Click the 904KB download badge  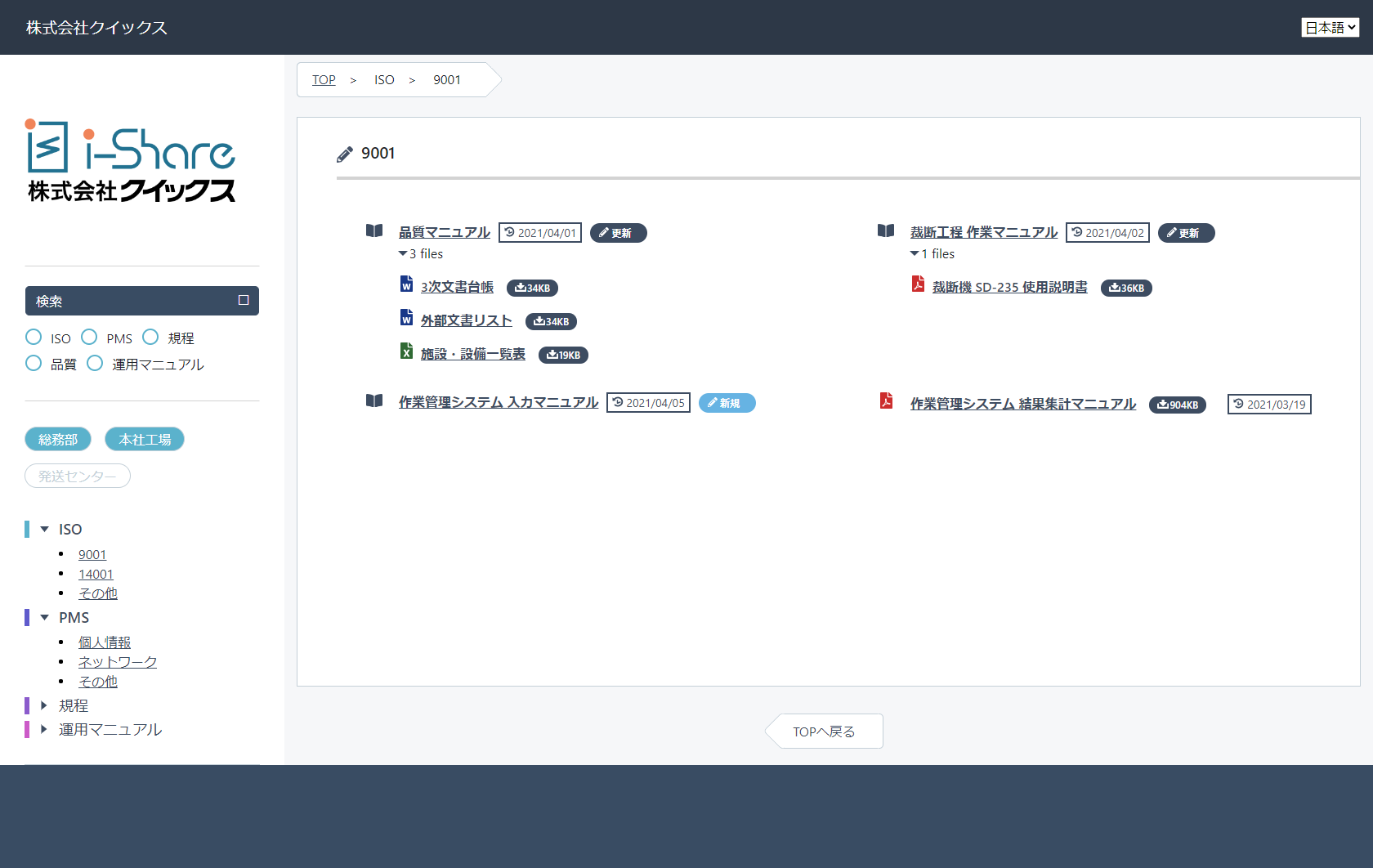coord(1177,405)
